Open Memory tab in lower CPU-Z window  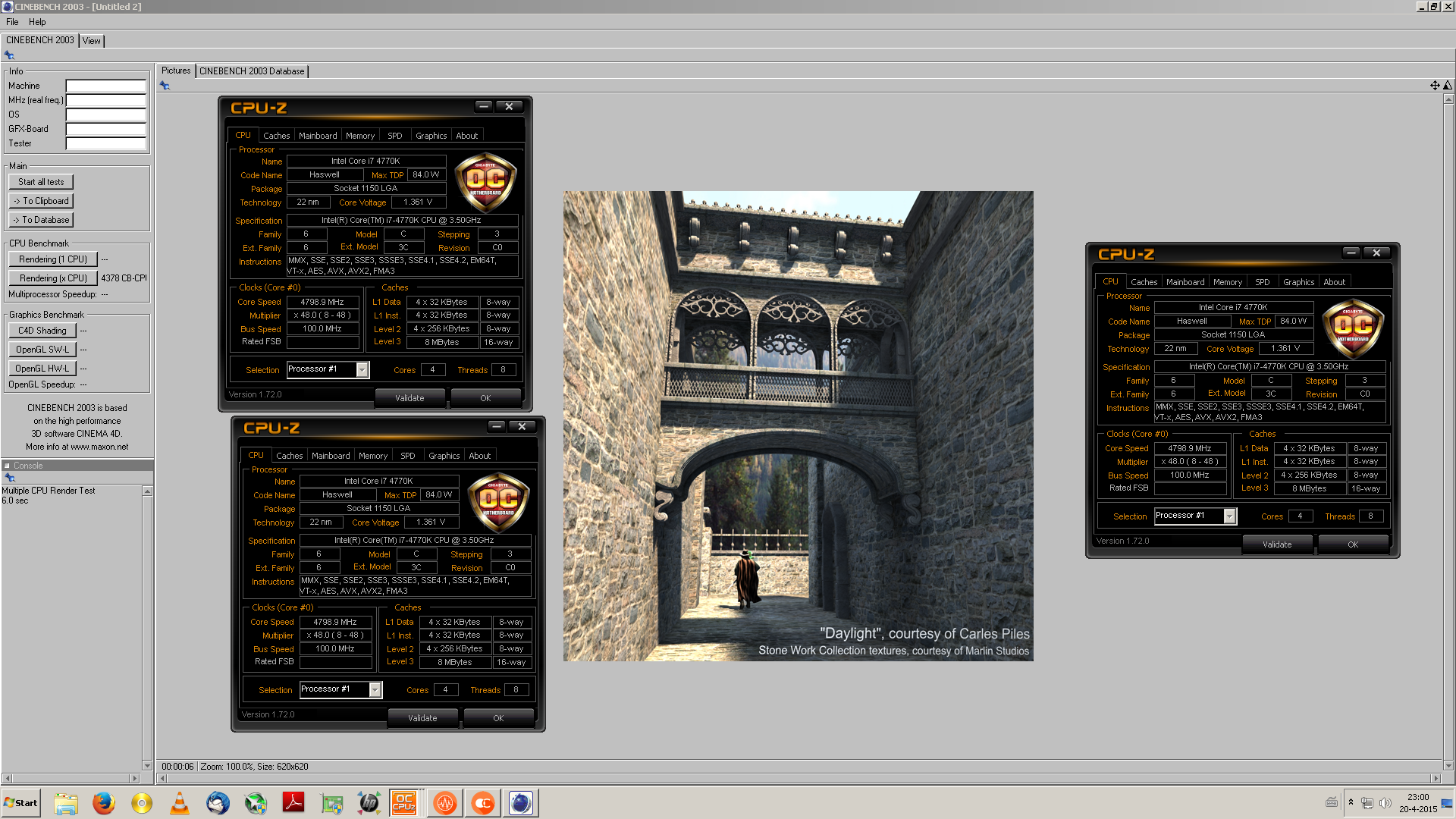click(373, 456)
